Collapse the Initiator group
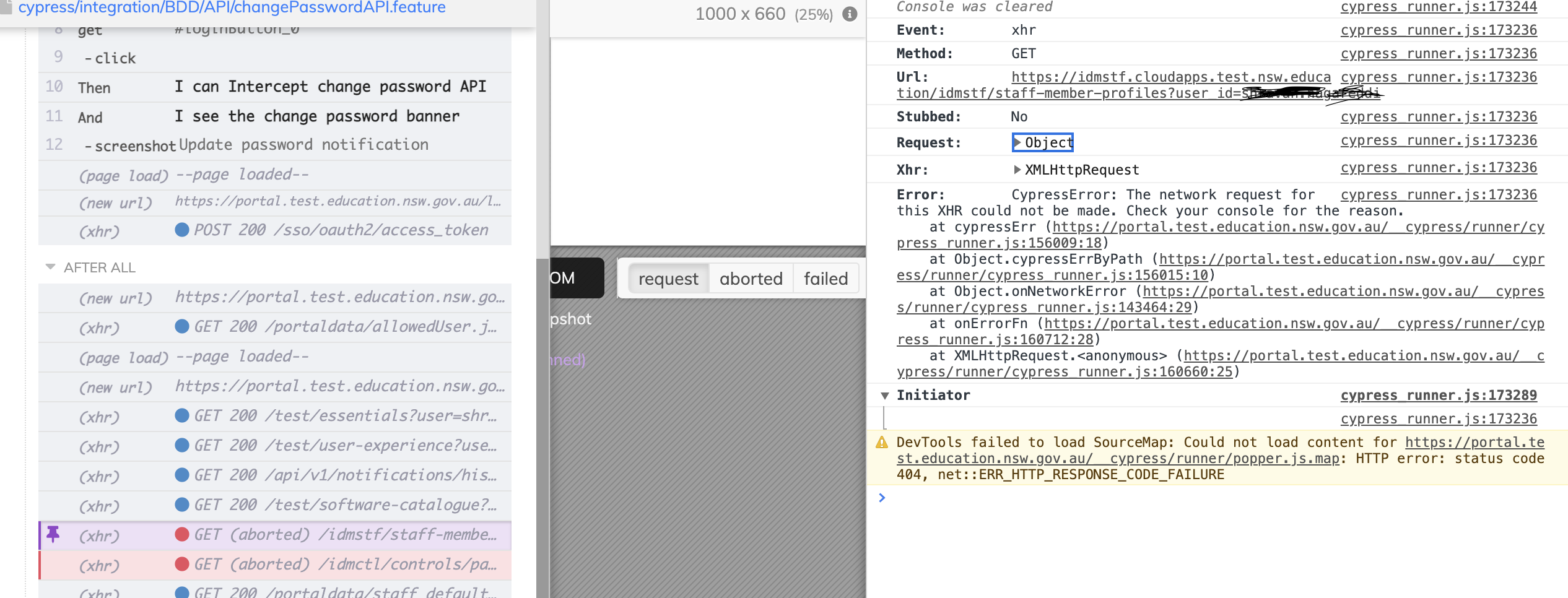 885,396
